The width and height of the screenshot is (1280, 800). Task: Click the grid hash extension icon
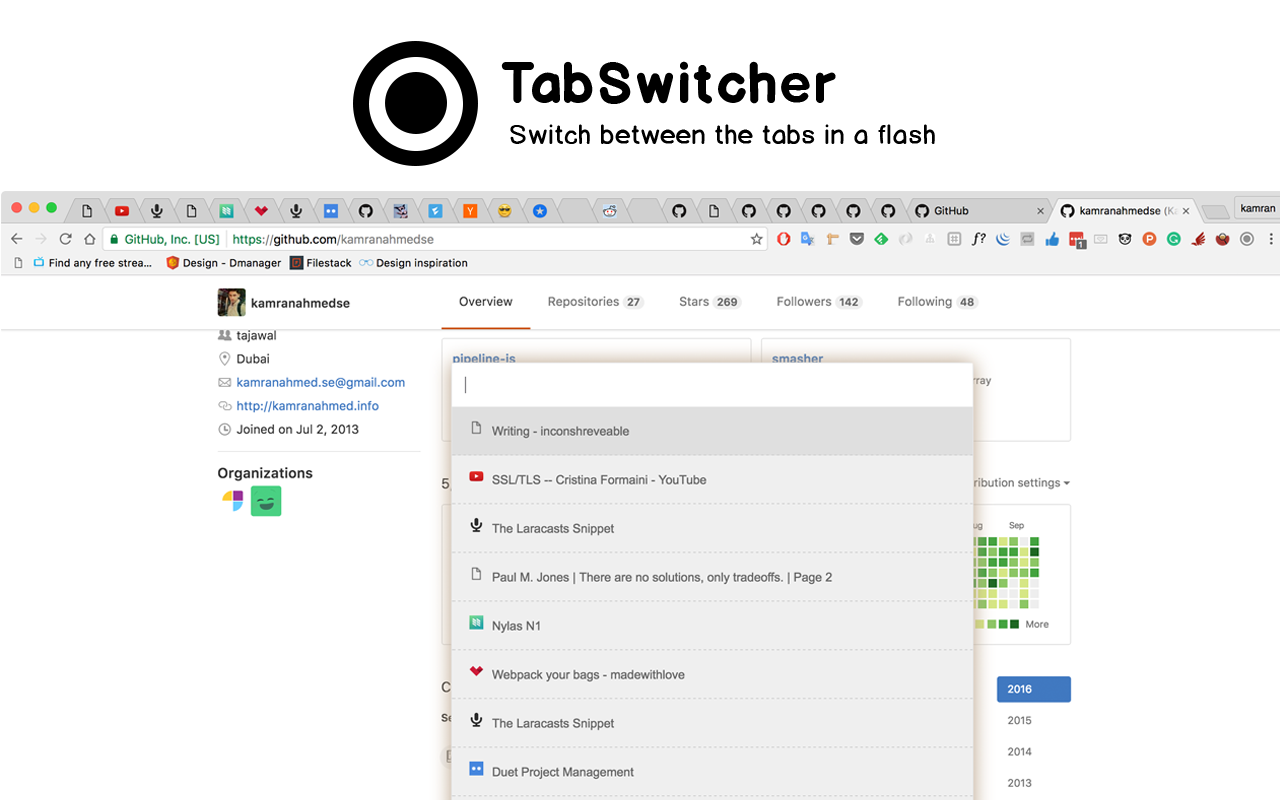click(x=954, y=239)
